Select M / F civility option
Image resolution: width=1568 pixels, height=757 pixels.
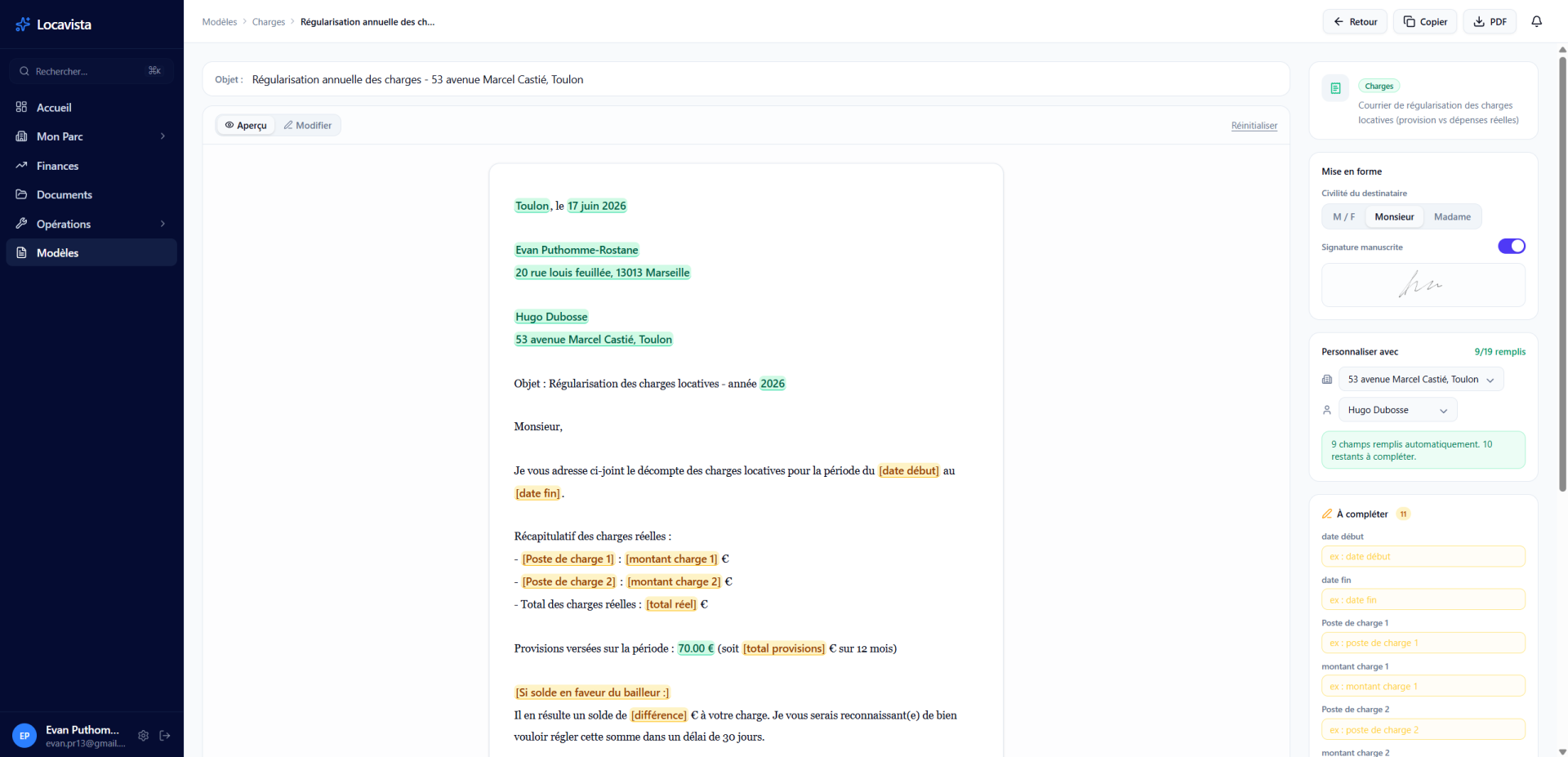pos(1344,216)
